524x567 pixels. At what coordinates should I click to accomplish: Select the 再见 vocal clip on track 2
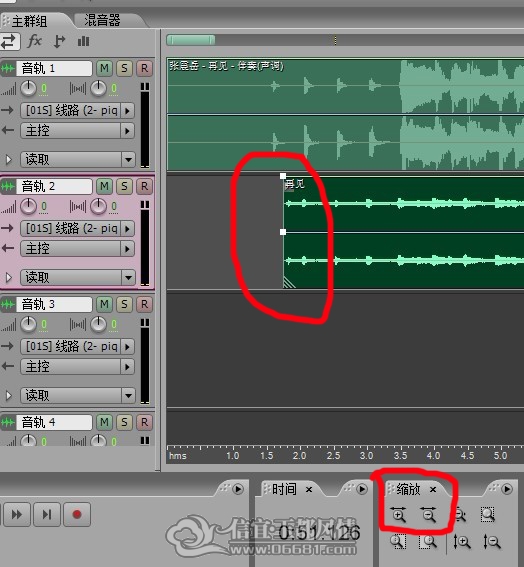pyautogui.click(x=403, y=232)
